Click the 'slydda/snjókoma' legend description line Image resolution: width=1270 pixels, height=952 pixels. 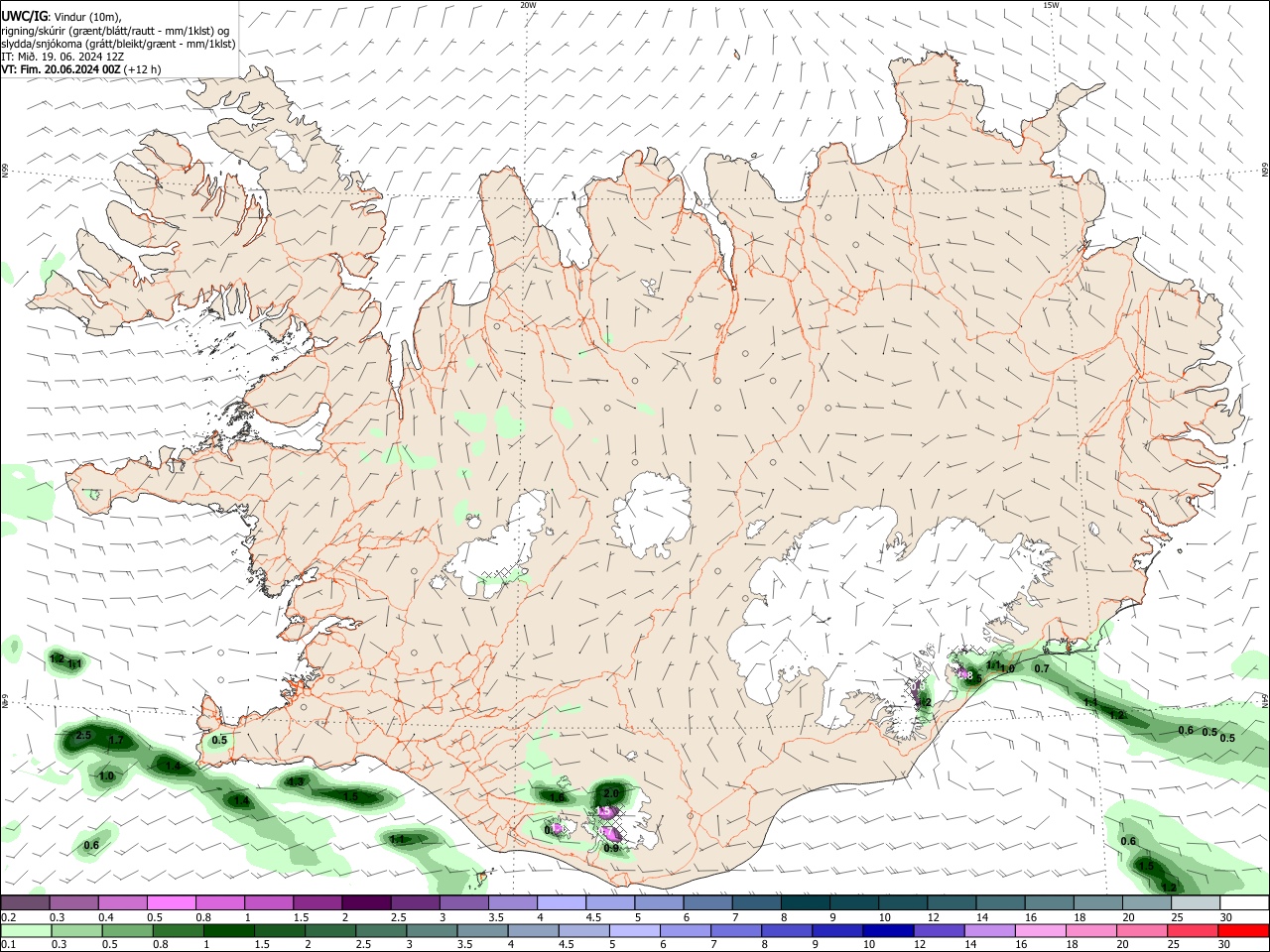118,44
